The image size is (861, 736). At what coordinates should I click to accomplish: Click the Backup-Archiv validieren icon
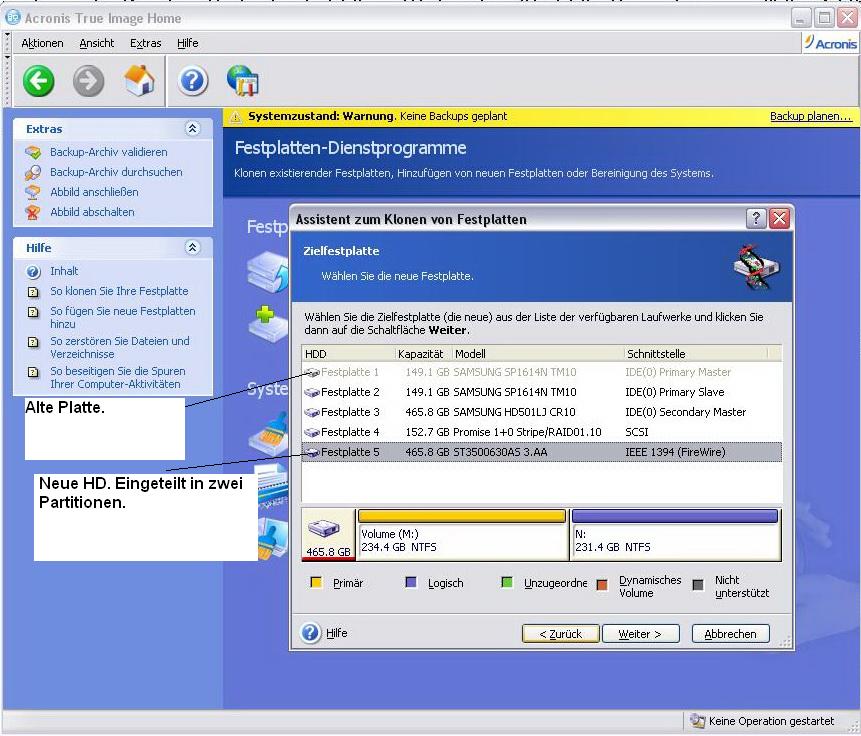tap(33, 152)
